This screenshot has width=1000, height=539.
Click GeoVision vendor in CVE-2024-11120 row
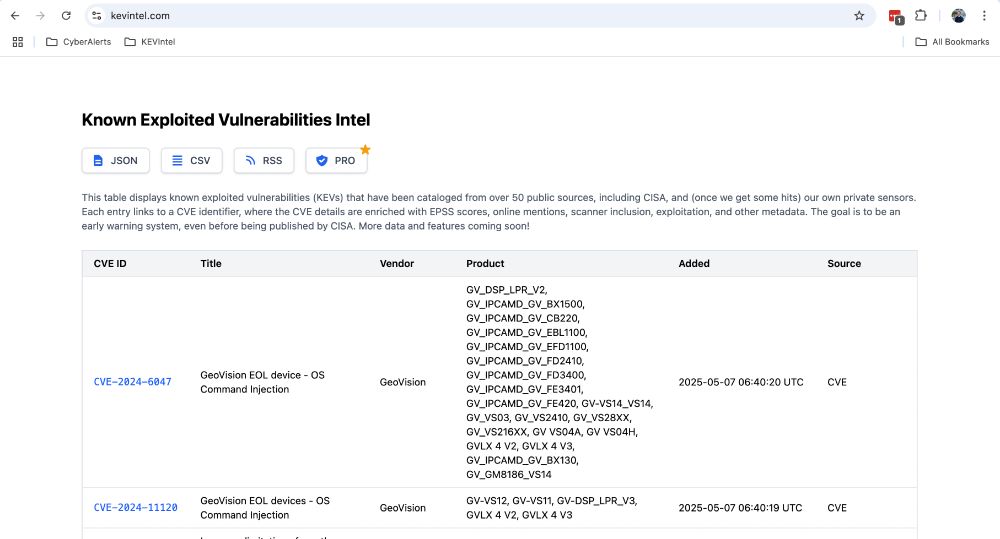[x=402, y=508]
